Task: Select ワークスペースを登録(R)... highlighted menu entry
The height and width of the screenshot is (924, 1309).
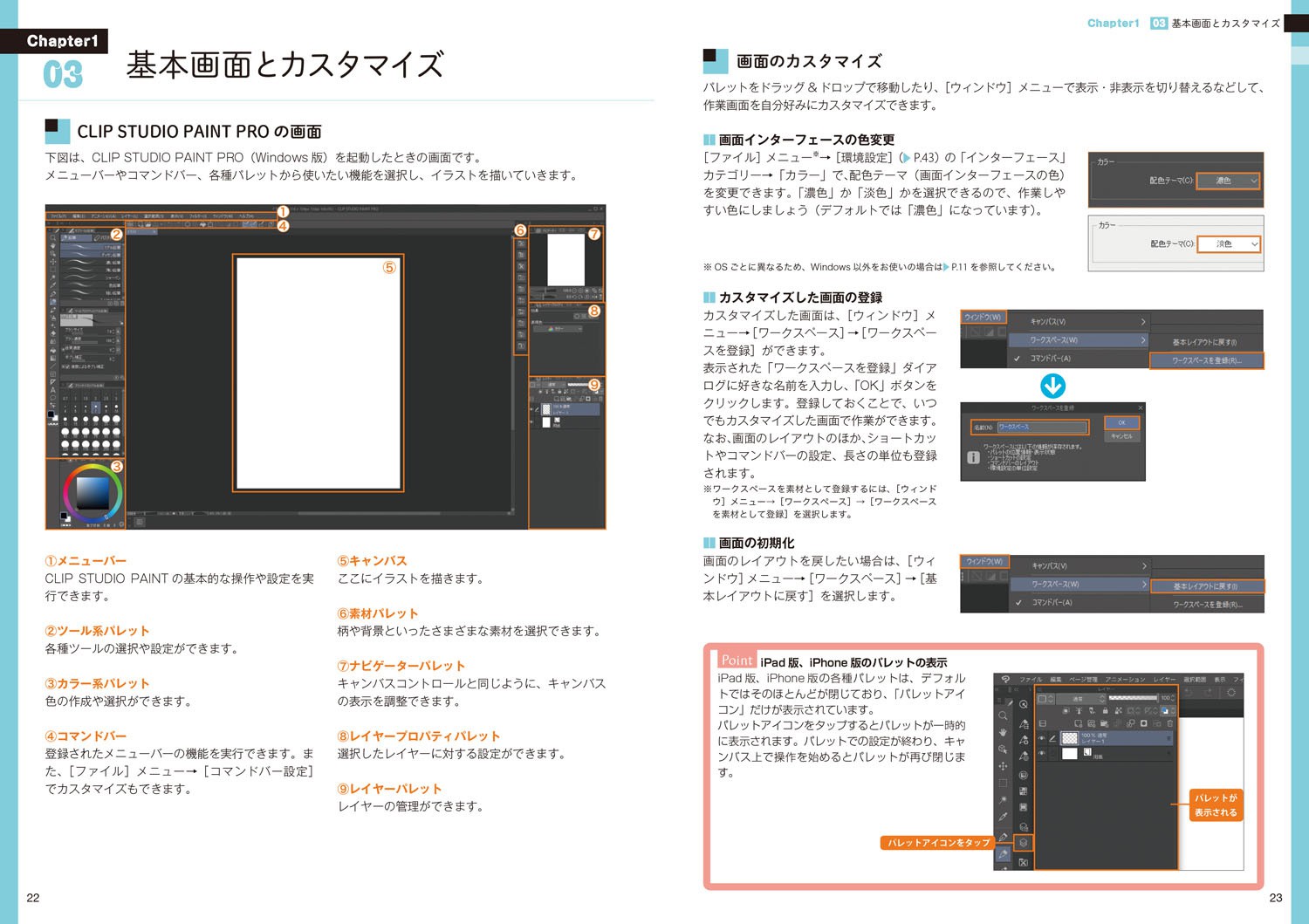Action: pyautogui.click(x=1206, y=360)
